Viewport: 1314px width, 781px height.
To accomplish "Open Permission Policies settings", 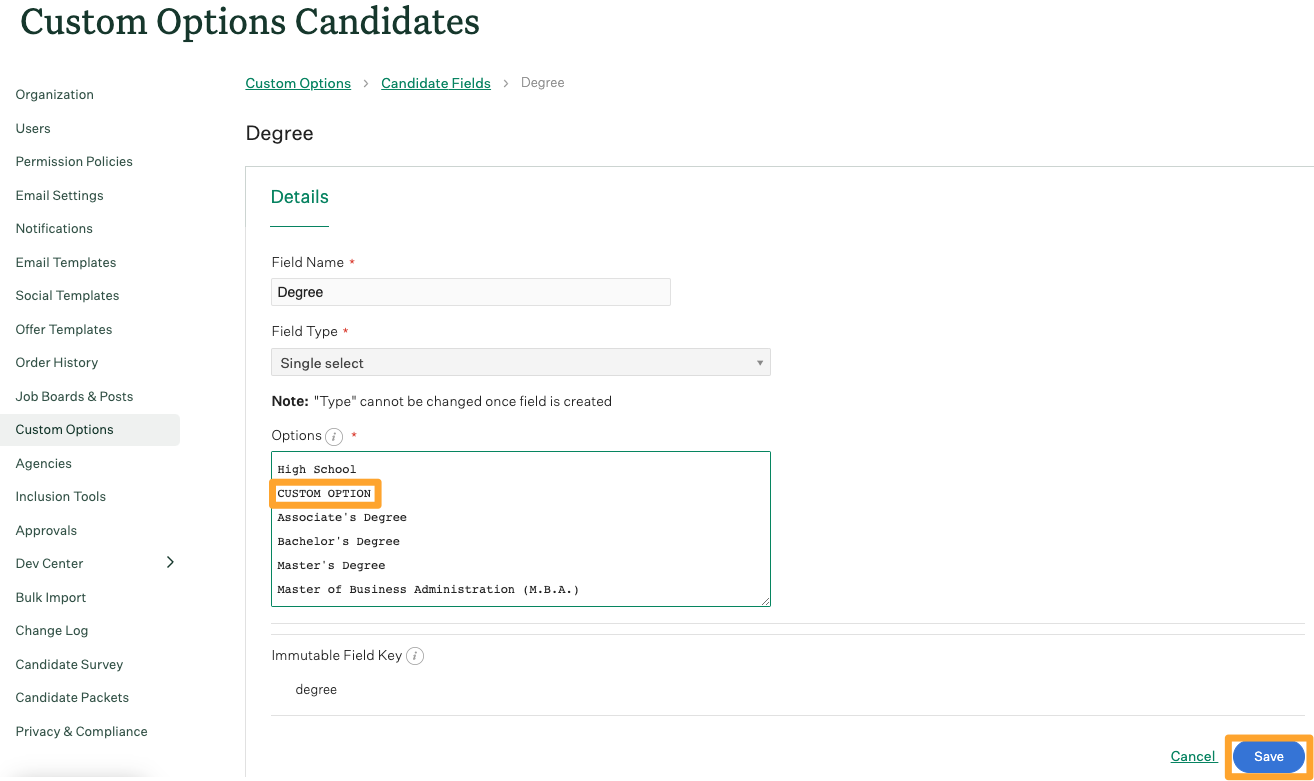I will (x=74, y=162).
